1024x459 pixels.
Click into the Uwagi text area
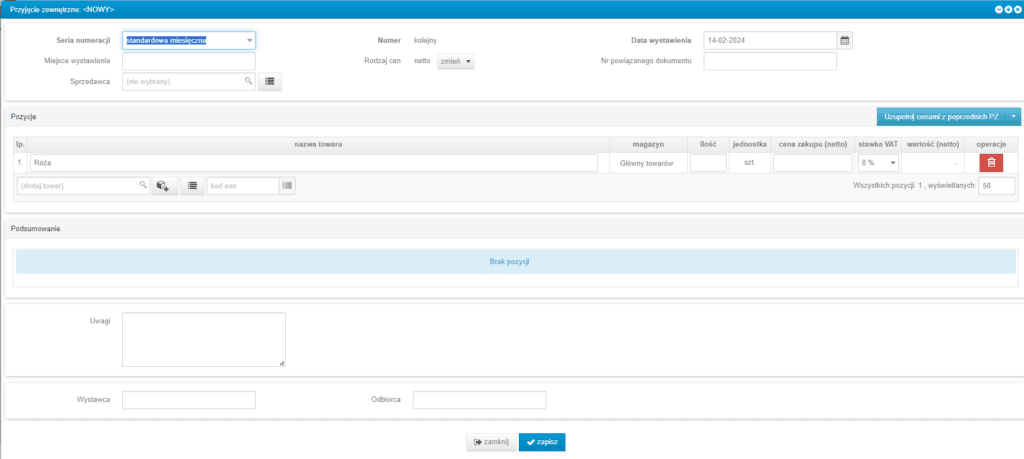204,339
